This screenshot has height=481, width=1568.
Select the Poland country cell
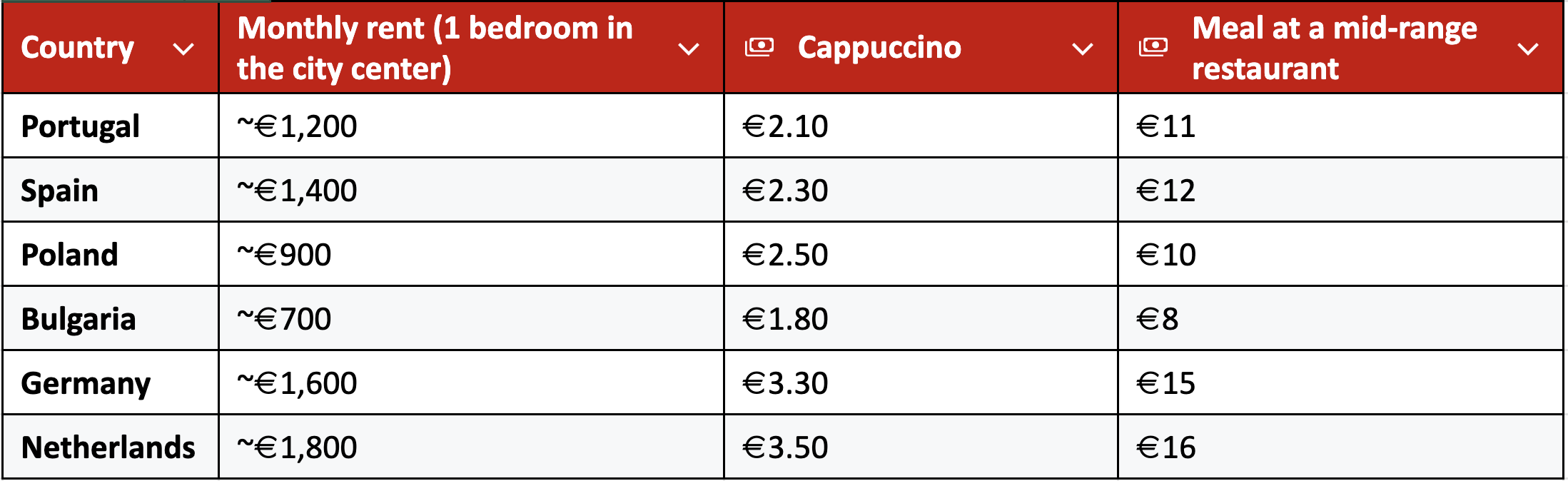click(x=111, y=254)
